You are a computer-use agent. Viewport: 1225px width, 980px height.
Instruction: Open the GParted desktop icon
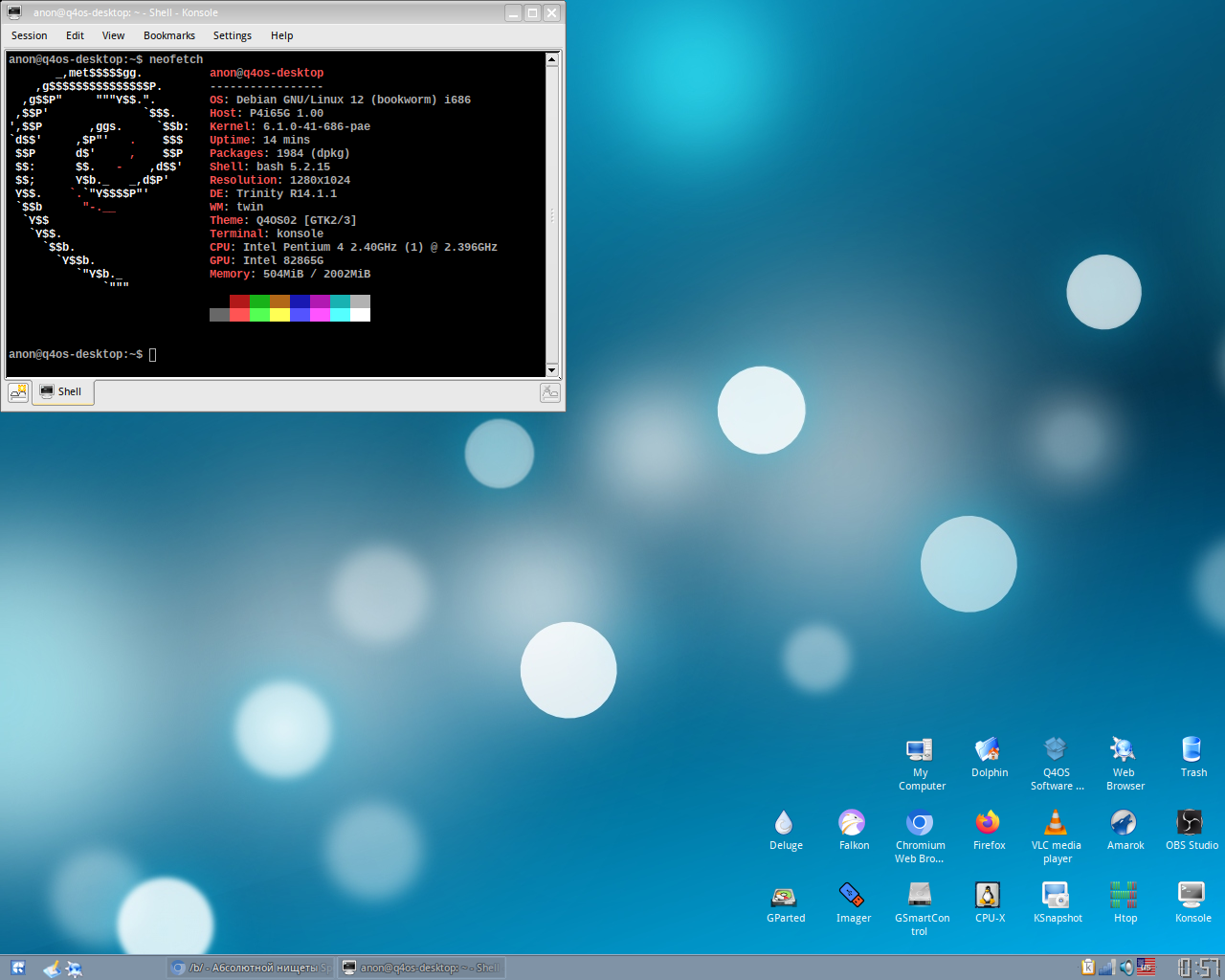click(785, 896)
